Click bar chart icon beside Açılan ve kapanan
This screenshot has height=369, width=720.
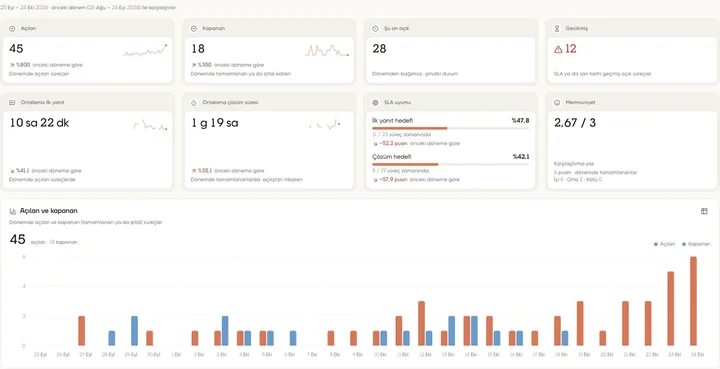click(13, 211)
